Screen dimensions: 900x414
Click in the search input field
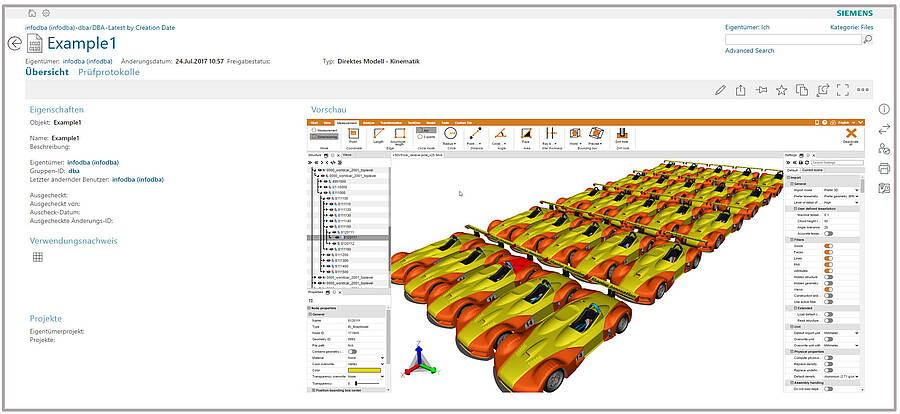coord(793,39)
